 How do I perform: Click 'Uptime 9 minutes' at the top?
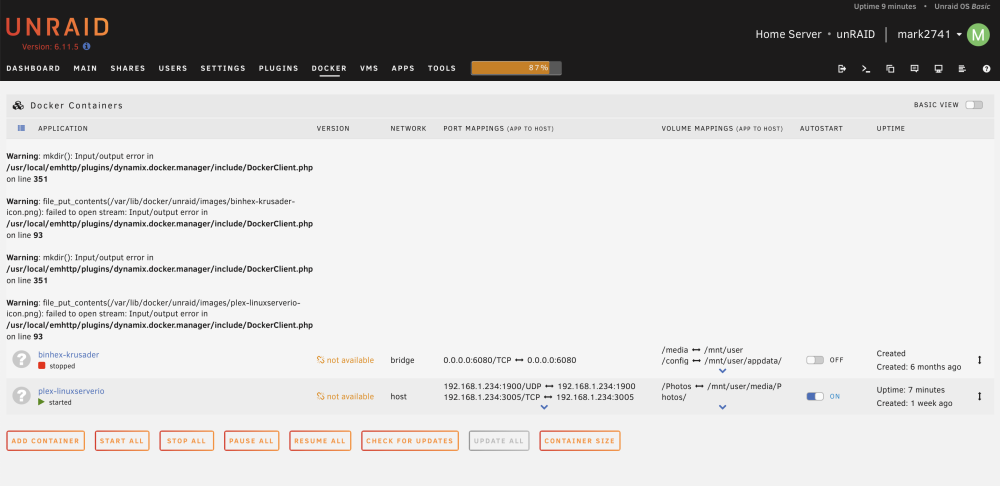pyautogui.click(x=885, y=6)
